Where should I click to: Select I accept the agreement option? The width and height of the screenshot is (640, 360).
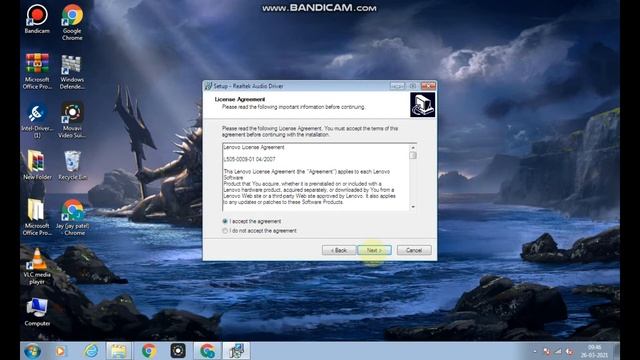point(252,221)
